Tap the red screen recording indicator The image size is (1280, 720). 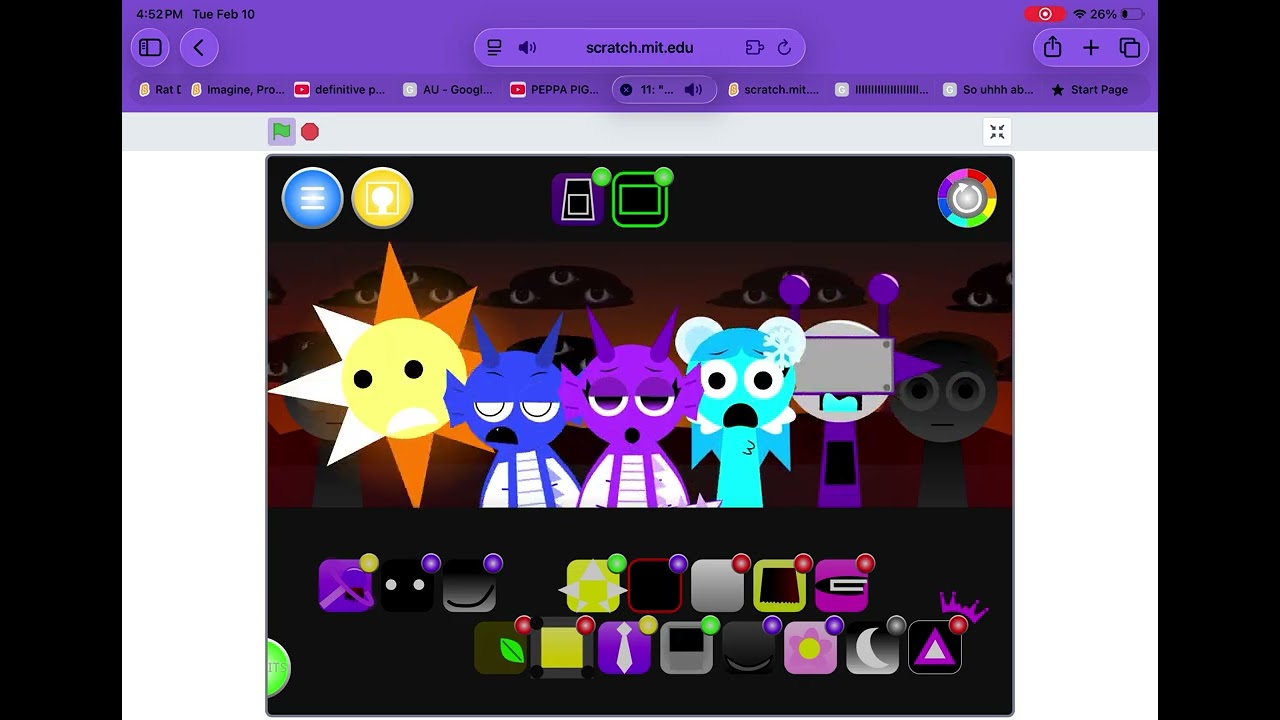pos(1045,14)
